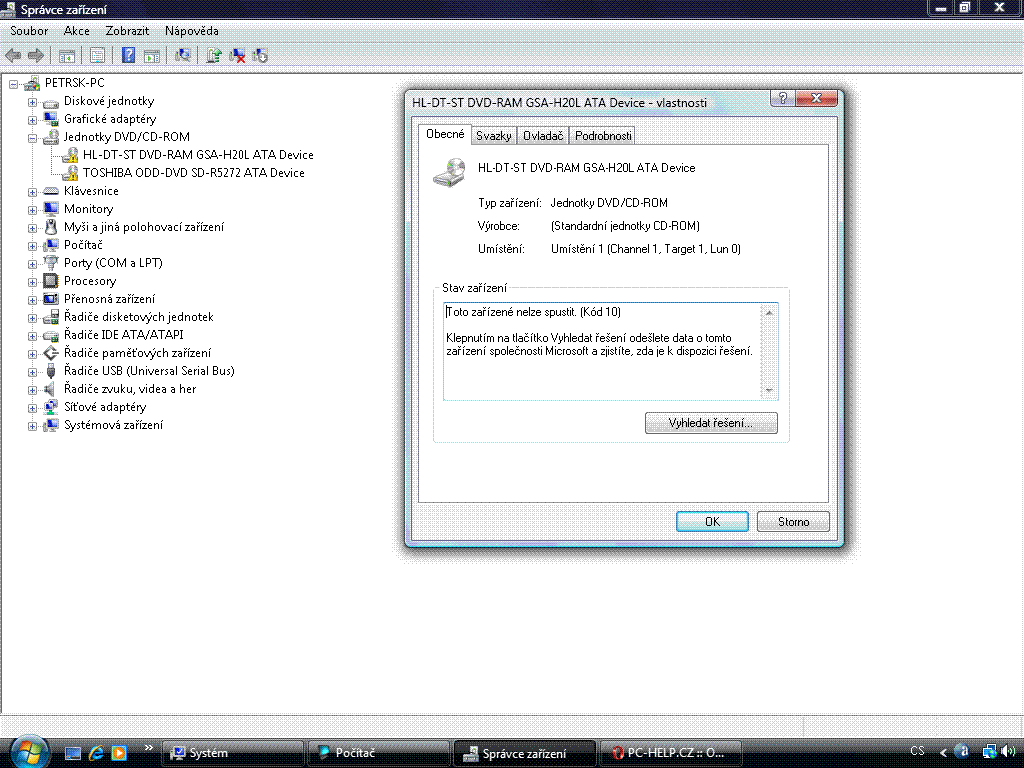Switch to the Ovladač tab

[x=543, y=136]
